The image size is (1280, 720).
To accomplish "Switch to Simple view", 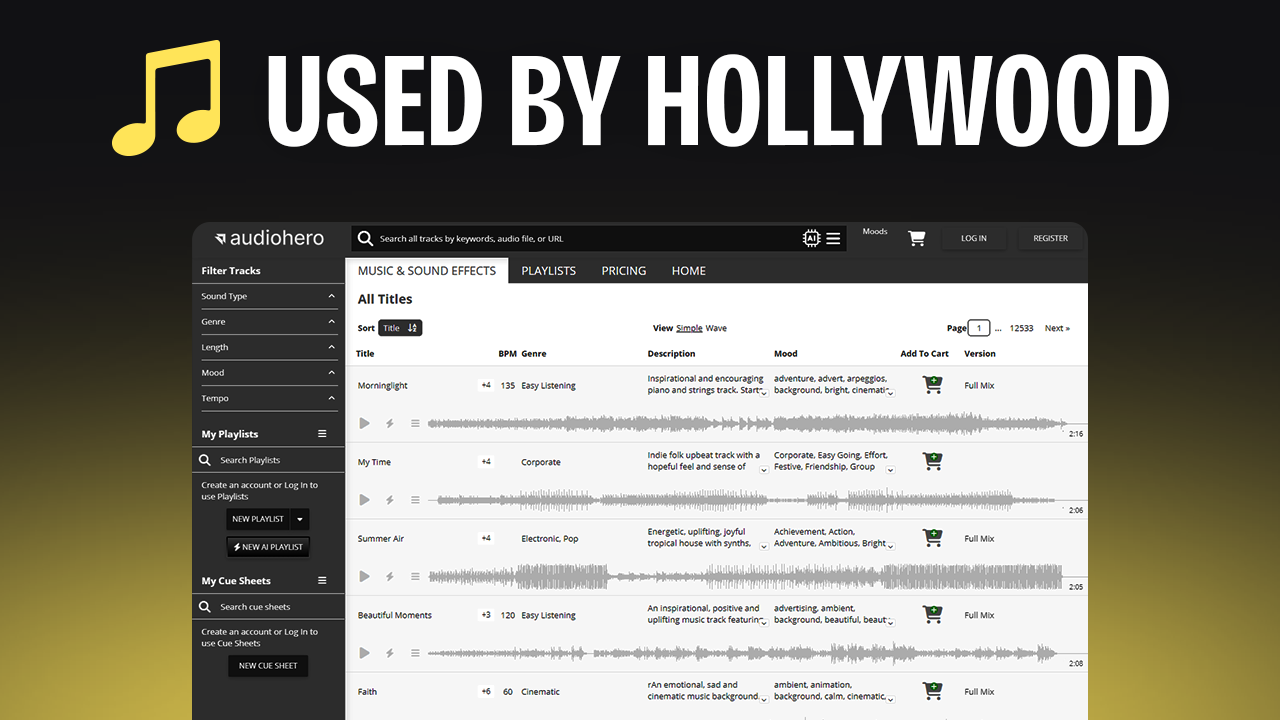I will point(689,328).
